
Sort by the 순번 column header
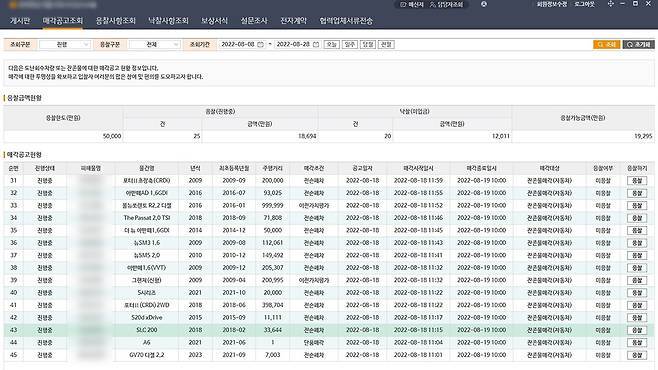click(x=13, y=168)
